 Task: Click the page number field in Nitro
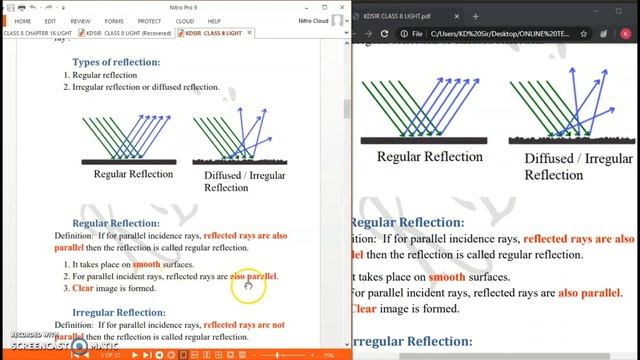click(110, 356)
